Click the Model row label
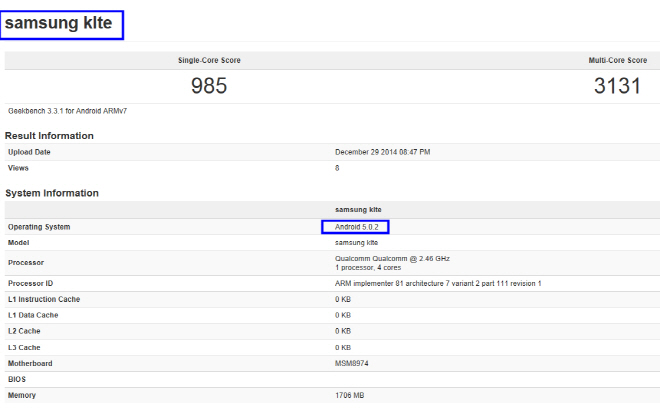Image resolution: width=660 pixels, height=411 pixels. tap(19, 243)
